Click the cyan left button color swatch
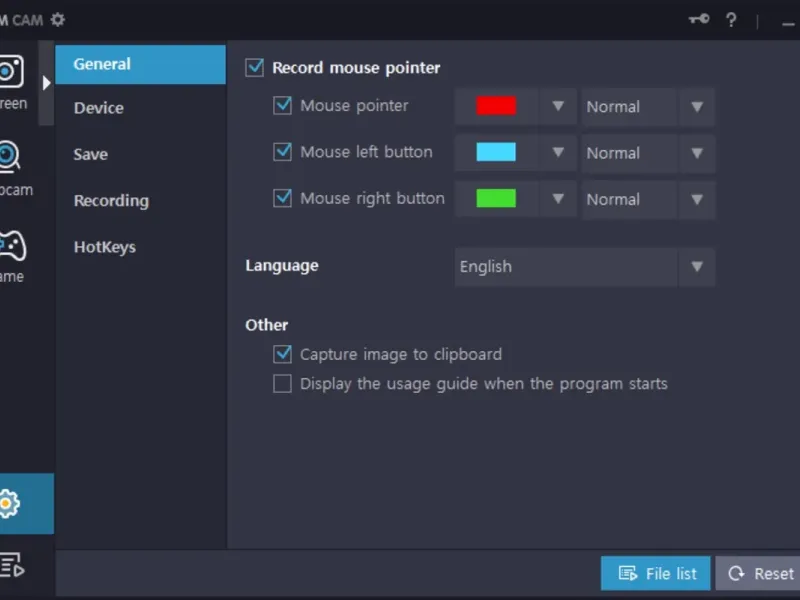The height and width of the screenshot is (600, 800). pyautogui.click(x=496, y=152)
